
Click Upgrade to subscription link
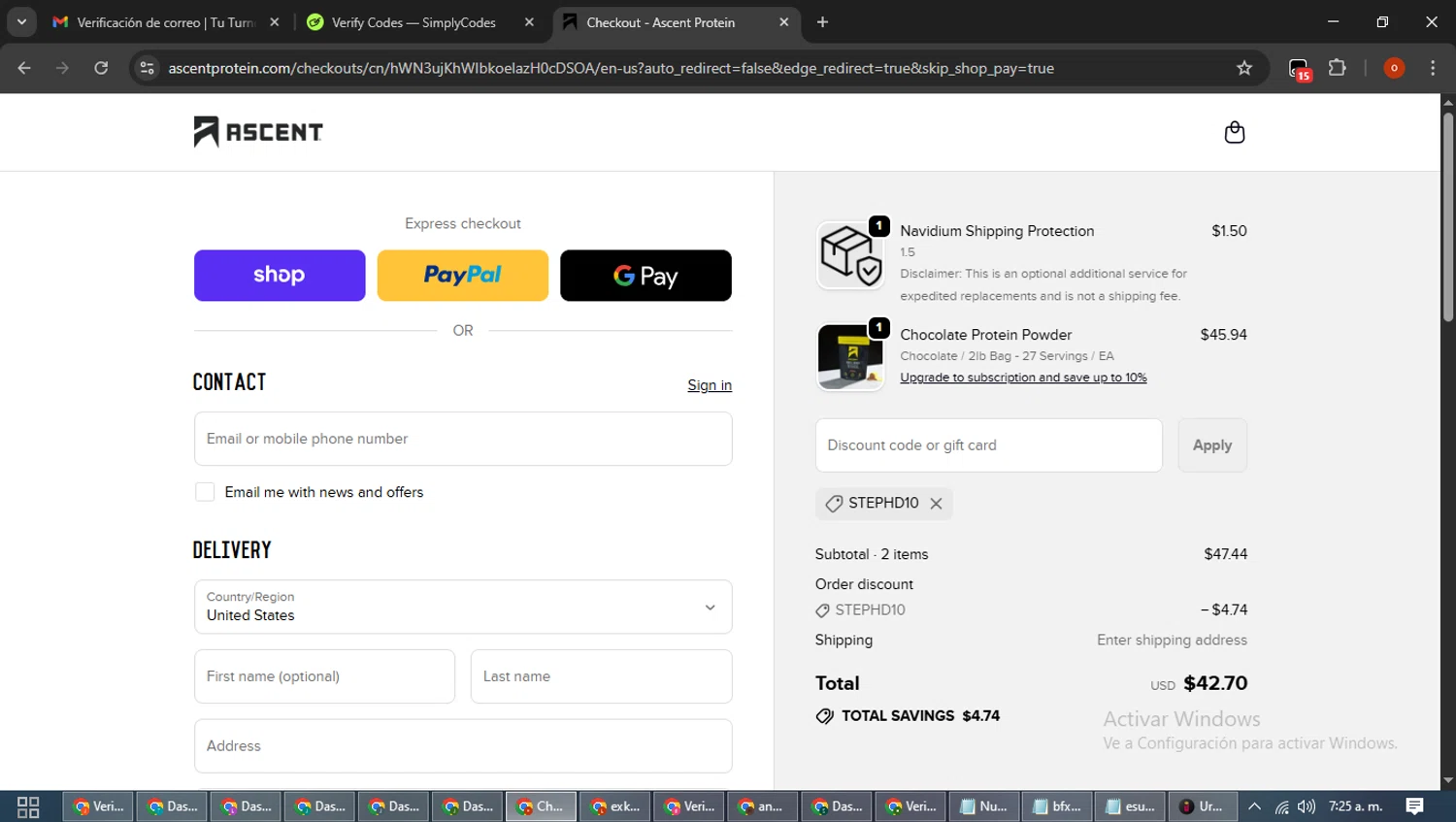click(1023, 378)
